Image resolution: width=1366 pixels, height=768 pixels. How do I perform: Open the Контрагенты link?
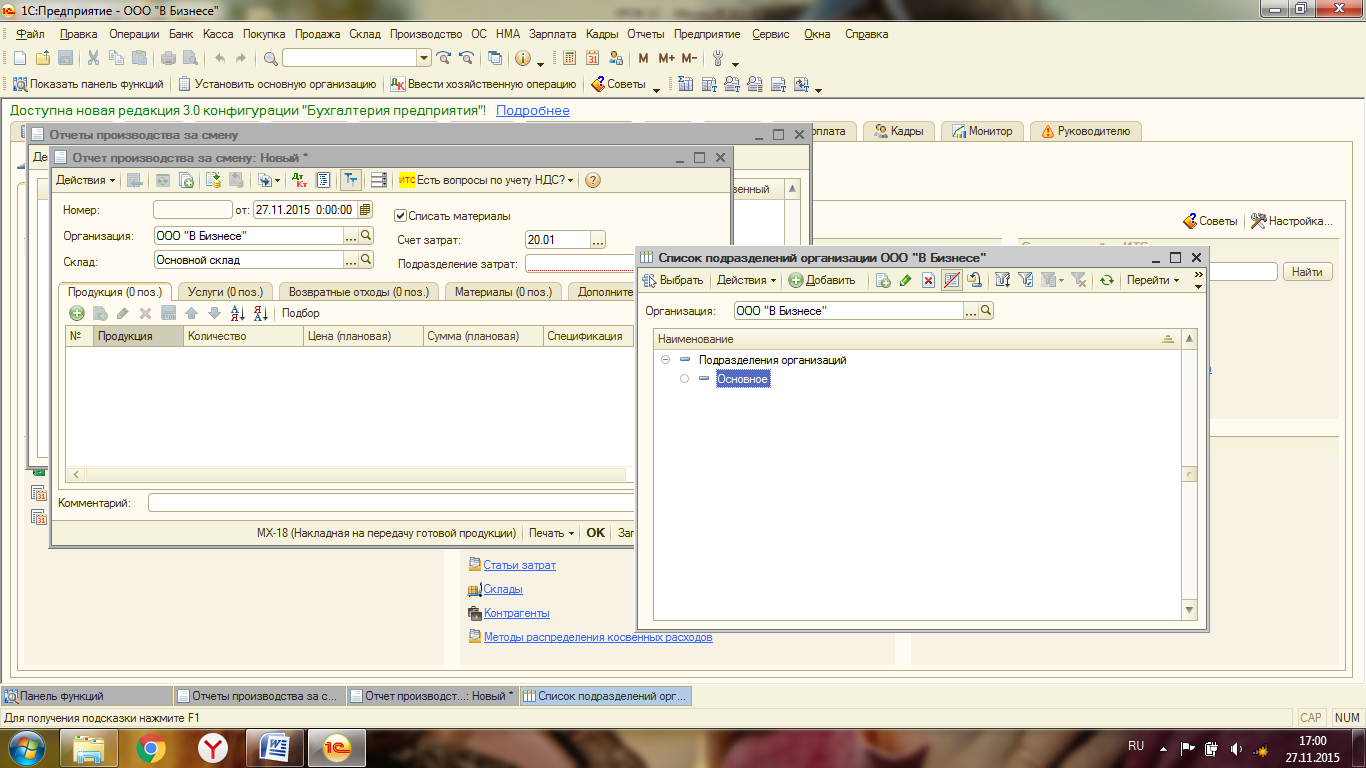tap(516, 613)
